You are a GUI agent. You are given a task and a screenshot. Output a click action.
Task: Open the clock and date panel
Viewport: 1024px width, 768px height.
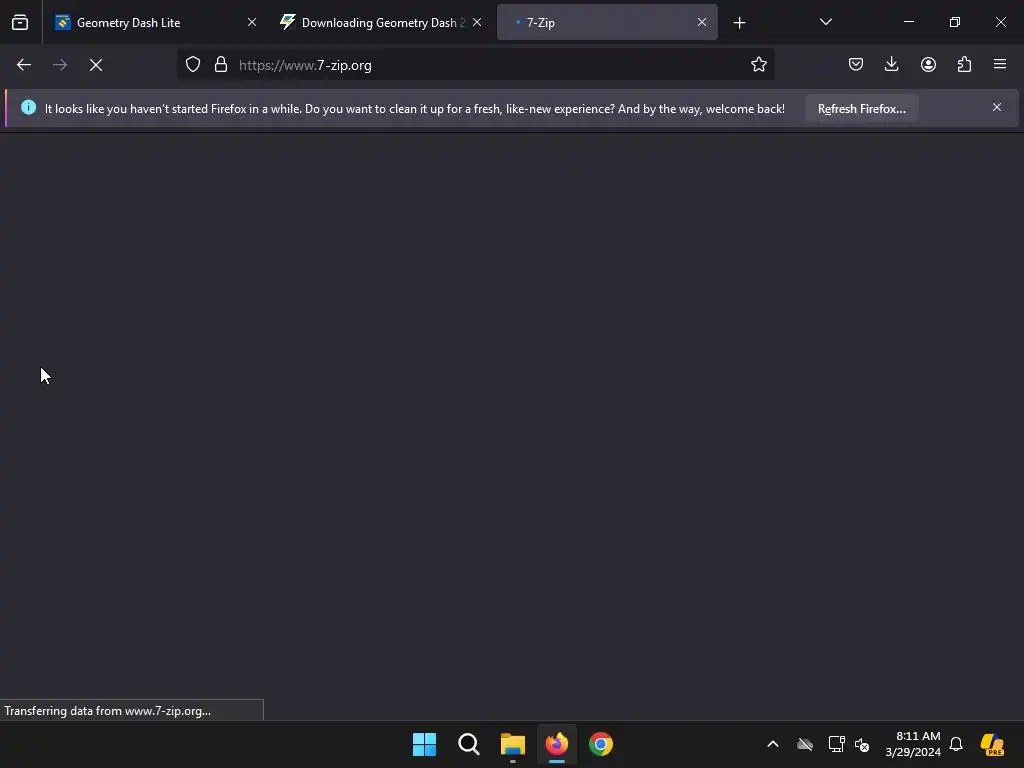point(913,744)
